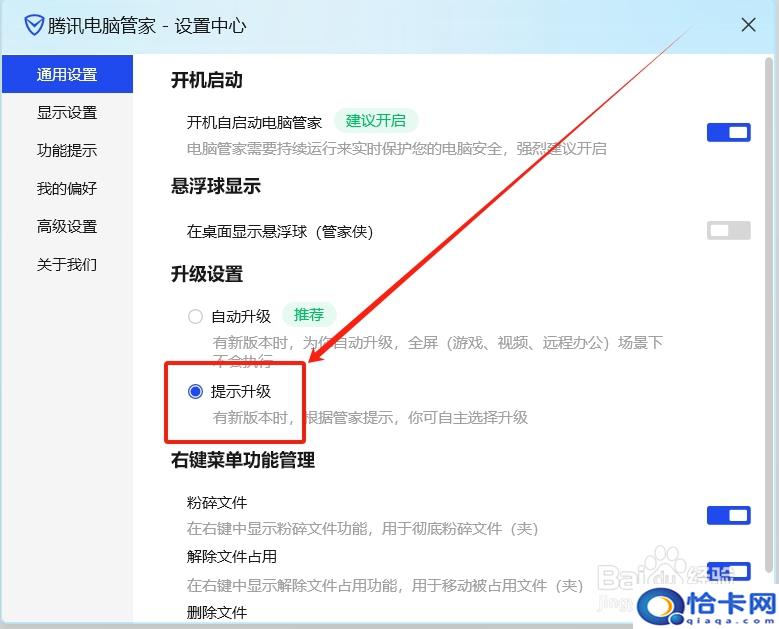779x629 pixels.
Task: Toggle the 粉碎文件 right-click menu switch
Action: (x=728, y=515)
